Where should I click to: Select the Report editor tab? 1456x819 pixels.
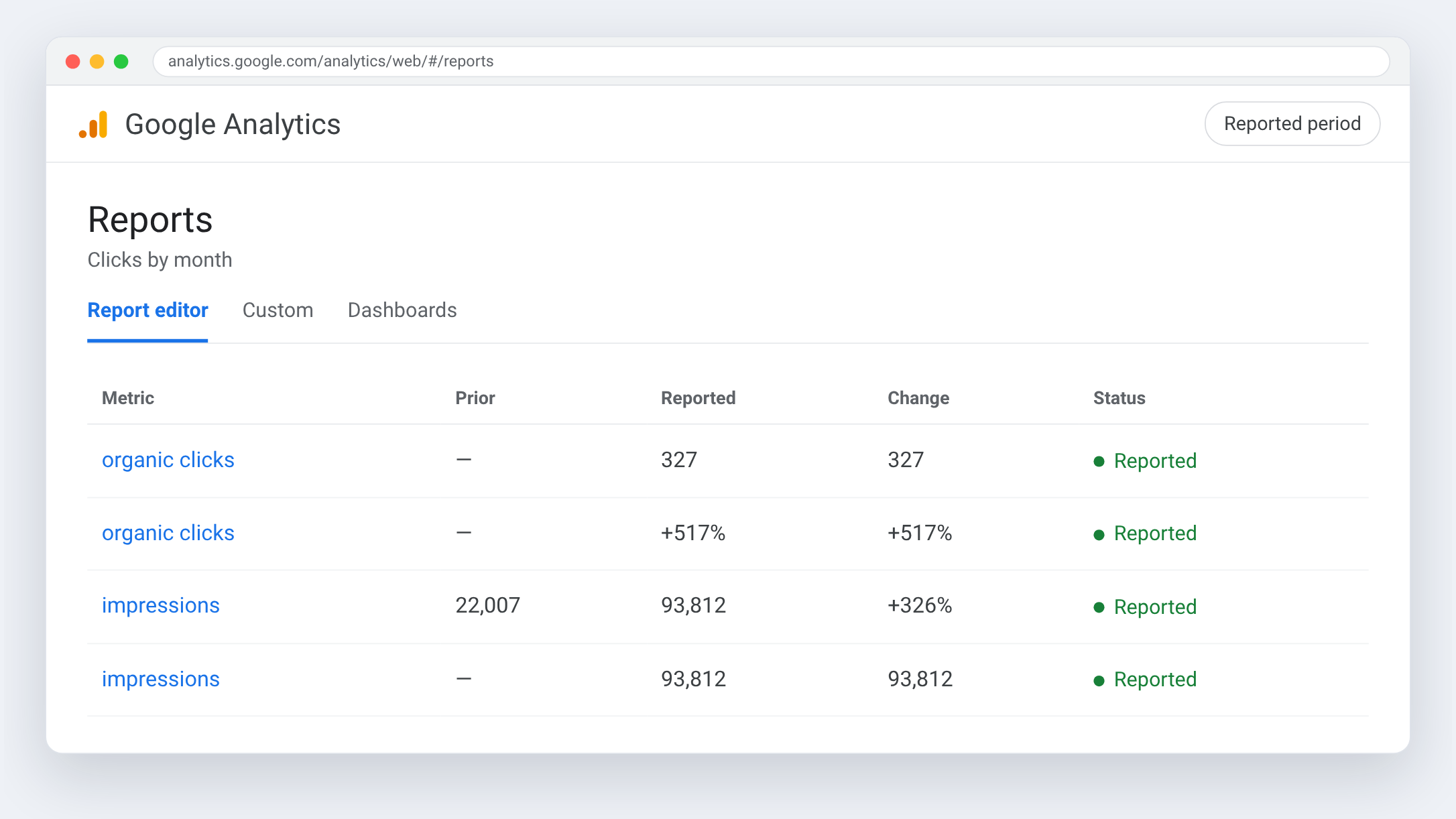(x=147, y=310)
